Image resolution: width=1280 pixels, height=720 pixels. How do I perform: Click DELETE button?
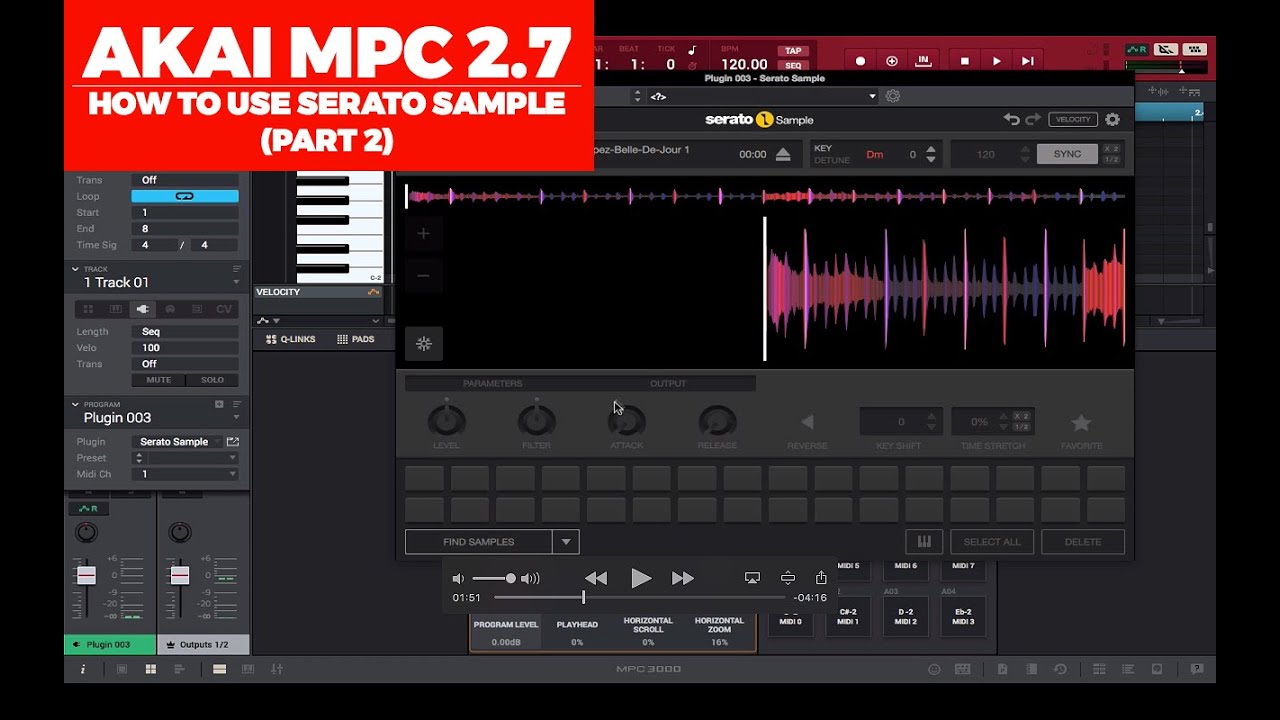point(1082,542)
